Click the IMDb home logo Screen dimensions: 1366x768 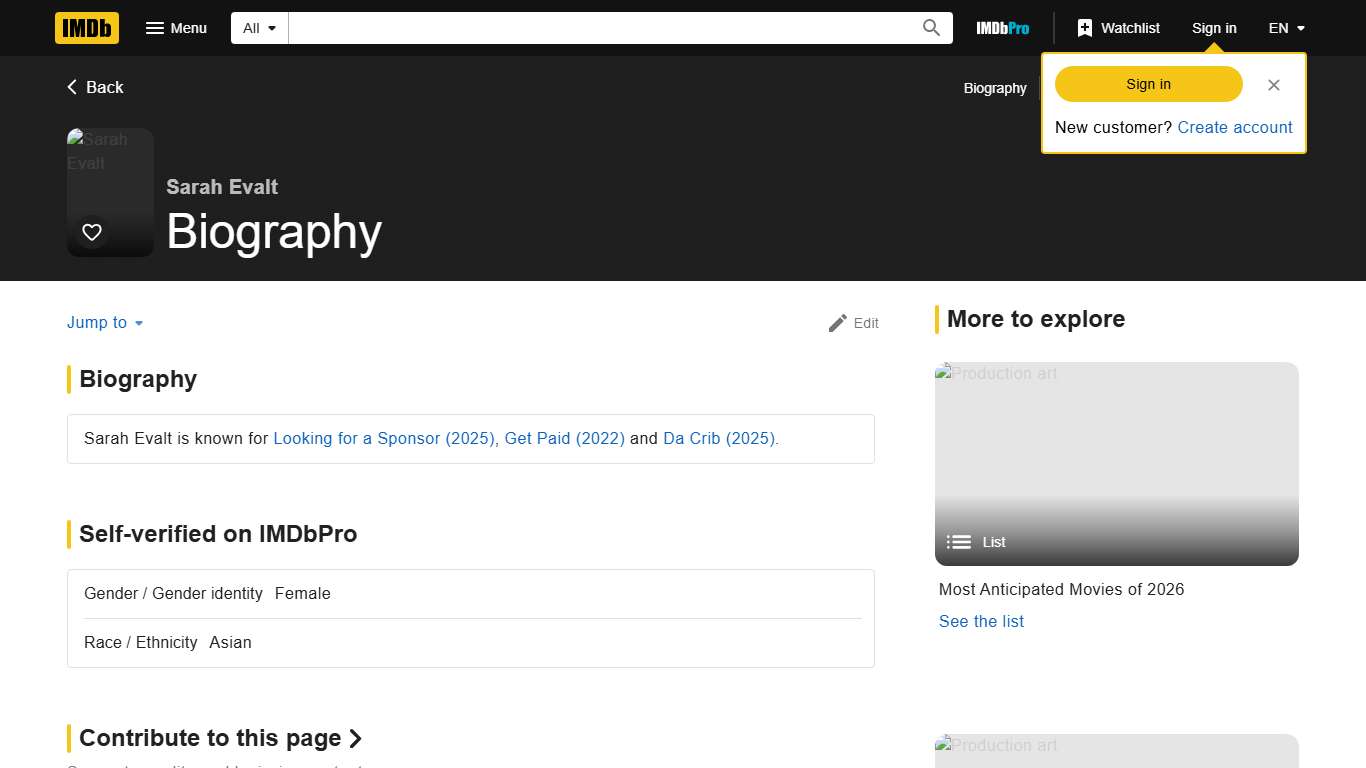(87, 28)
